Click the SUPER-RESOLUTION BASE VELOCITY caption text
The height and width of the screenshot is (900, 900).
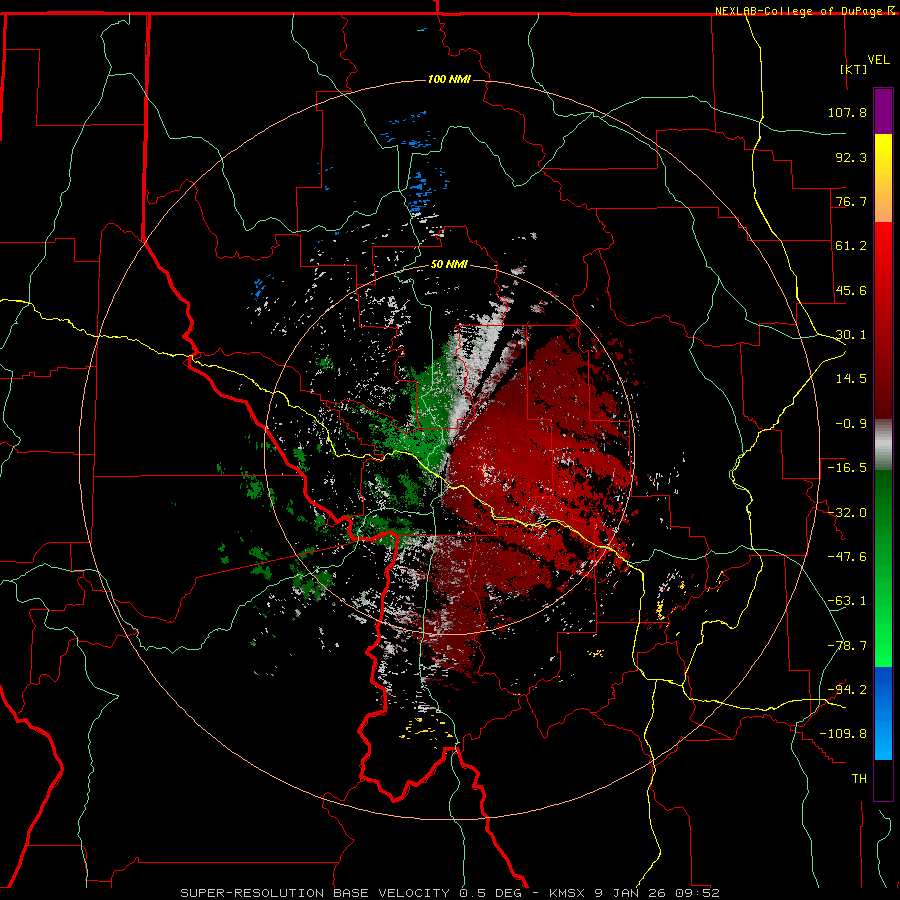pyautogui.click(x=317, y=893)
